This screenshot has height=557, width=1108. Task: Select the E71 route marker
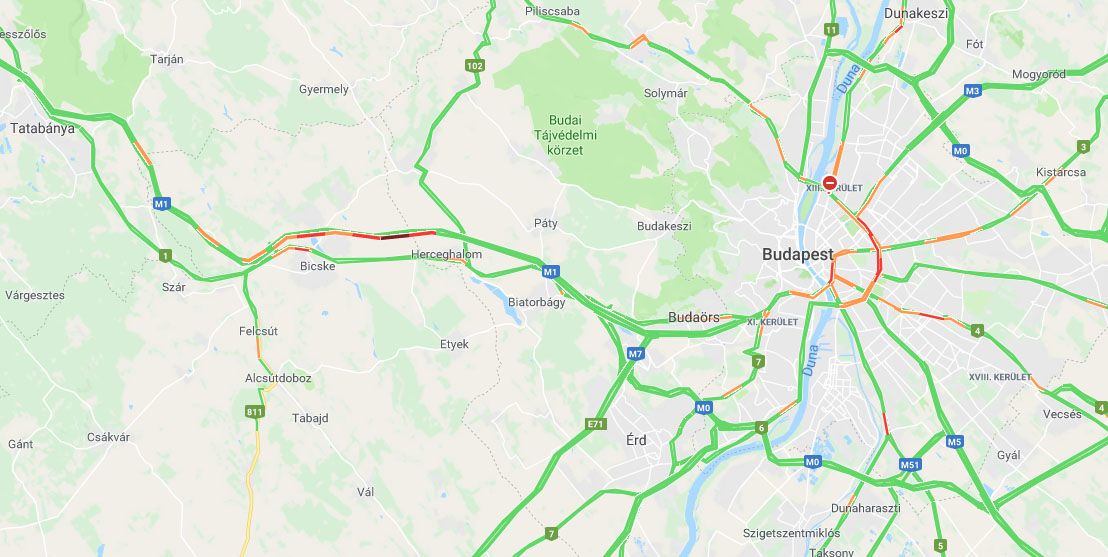596,424
